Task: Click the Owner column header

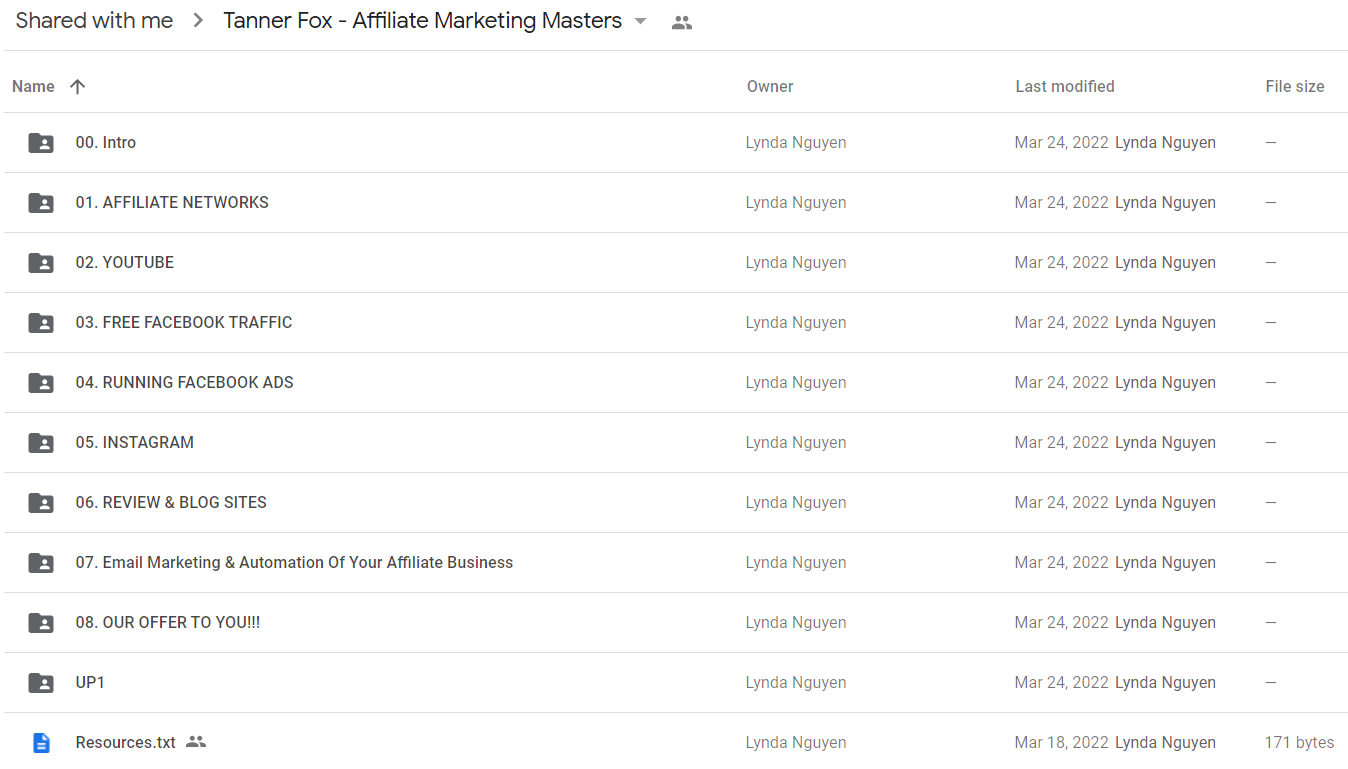Action: 770,86
